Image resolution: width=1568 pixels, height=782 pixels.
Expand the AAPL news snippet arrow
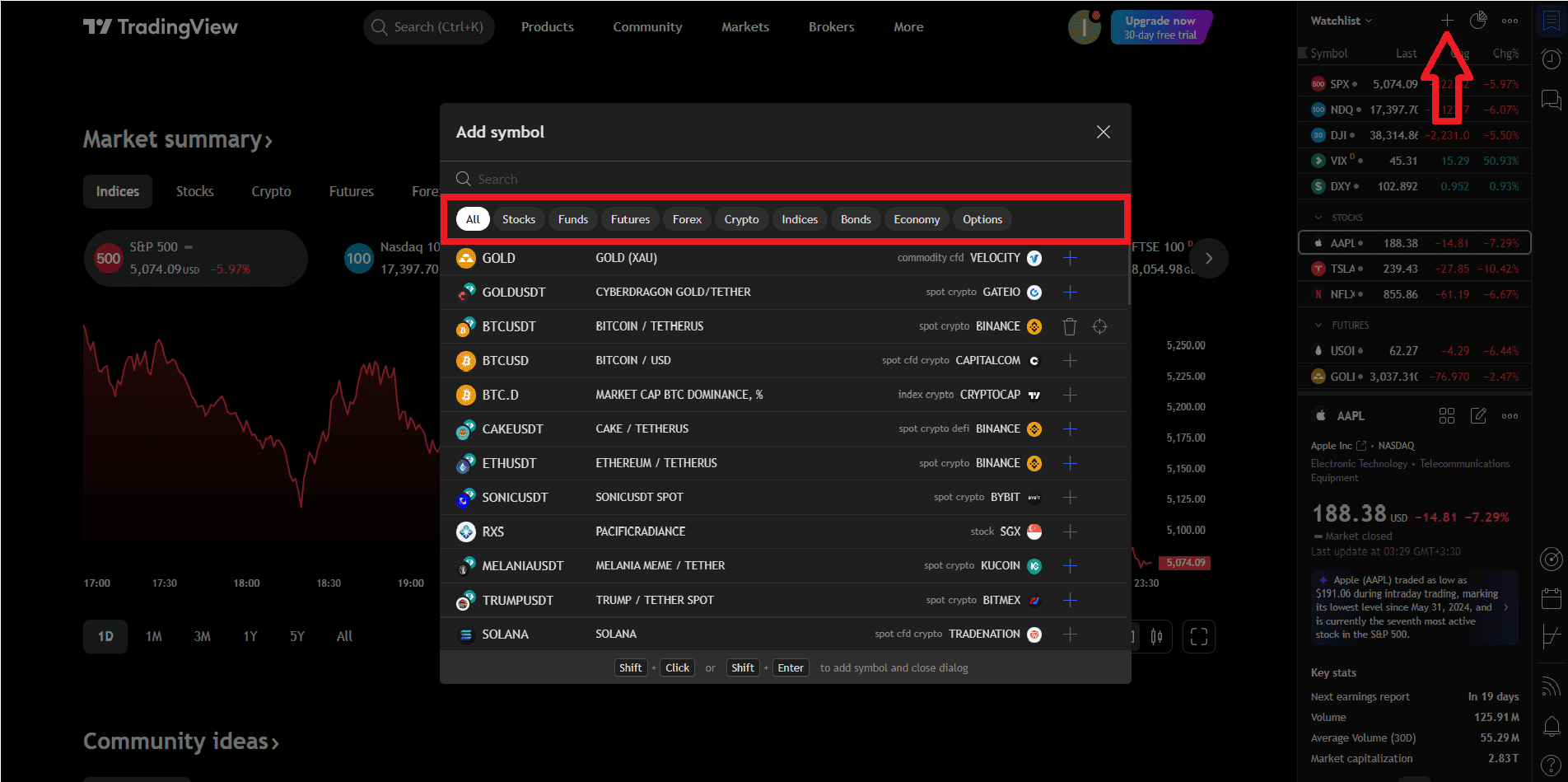(x=1506, y=607)
